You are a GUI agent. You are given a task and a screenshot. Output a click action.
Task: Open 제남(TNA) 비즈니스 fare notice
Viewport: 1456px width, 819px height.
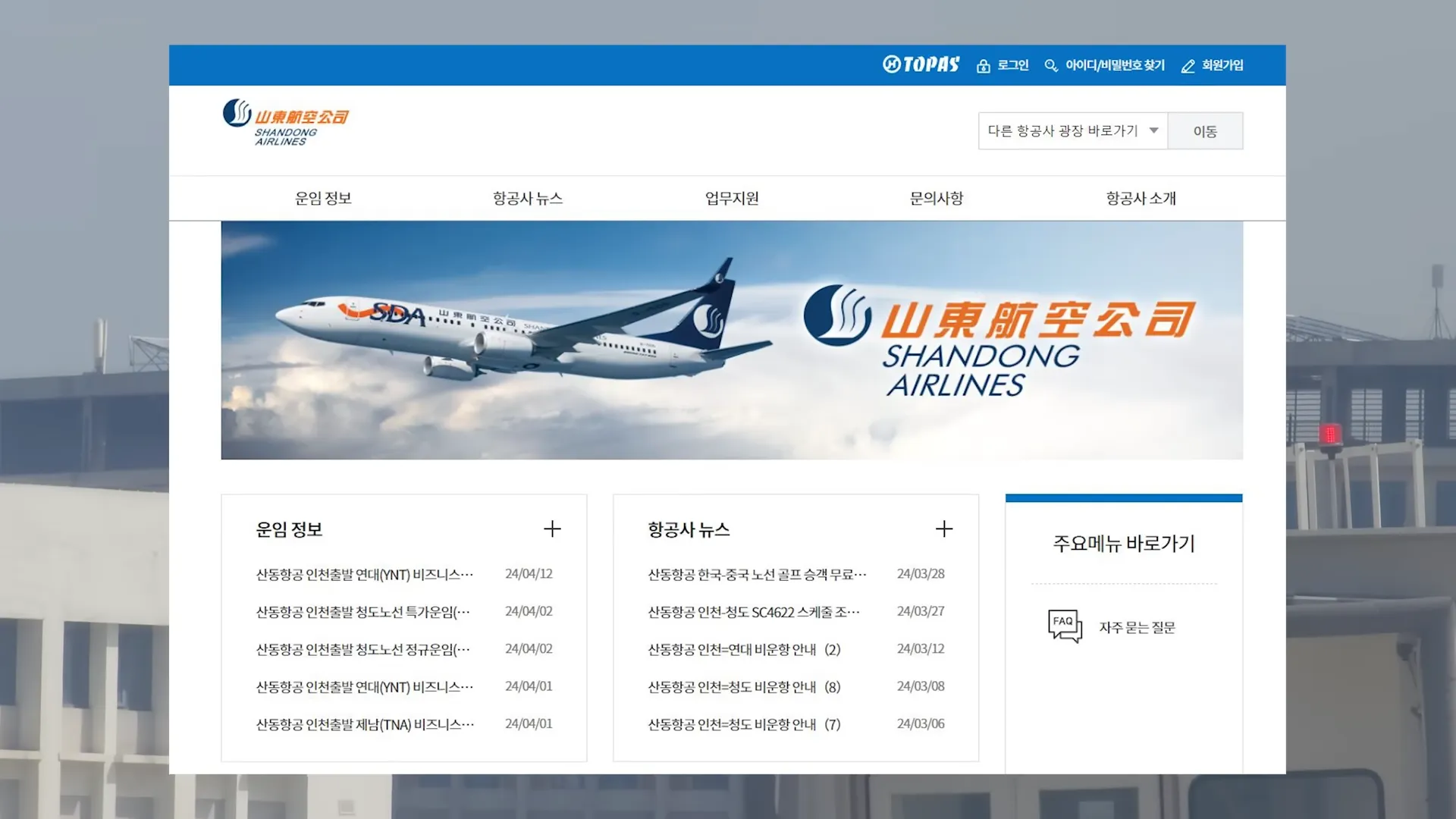365,724
